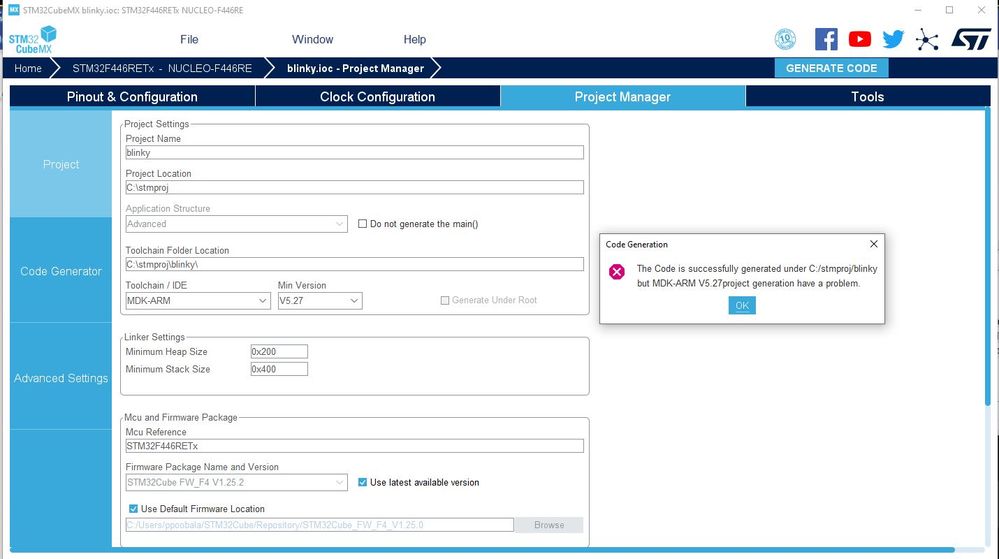Image resolution: width=999 pixels, height=559 pixels.
Task: Click STM32F446RETx - NUCLEO-F446RE breadcrumb
Action: [x=162, y=68]
